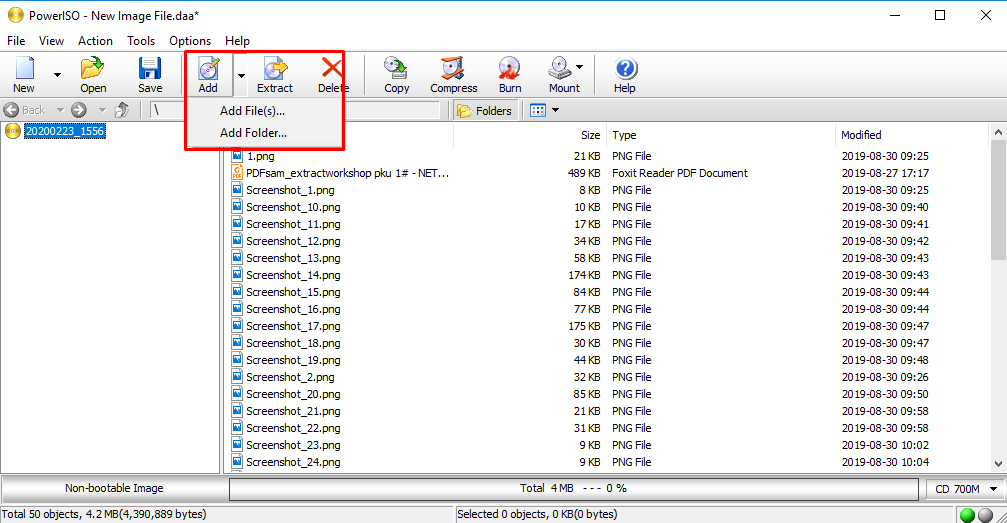Select Screenshot_22.png in the list
1007x523 pixels.
[x=293, y=429]
